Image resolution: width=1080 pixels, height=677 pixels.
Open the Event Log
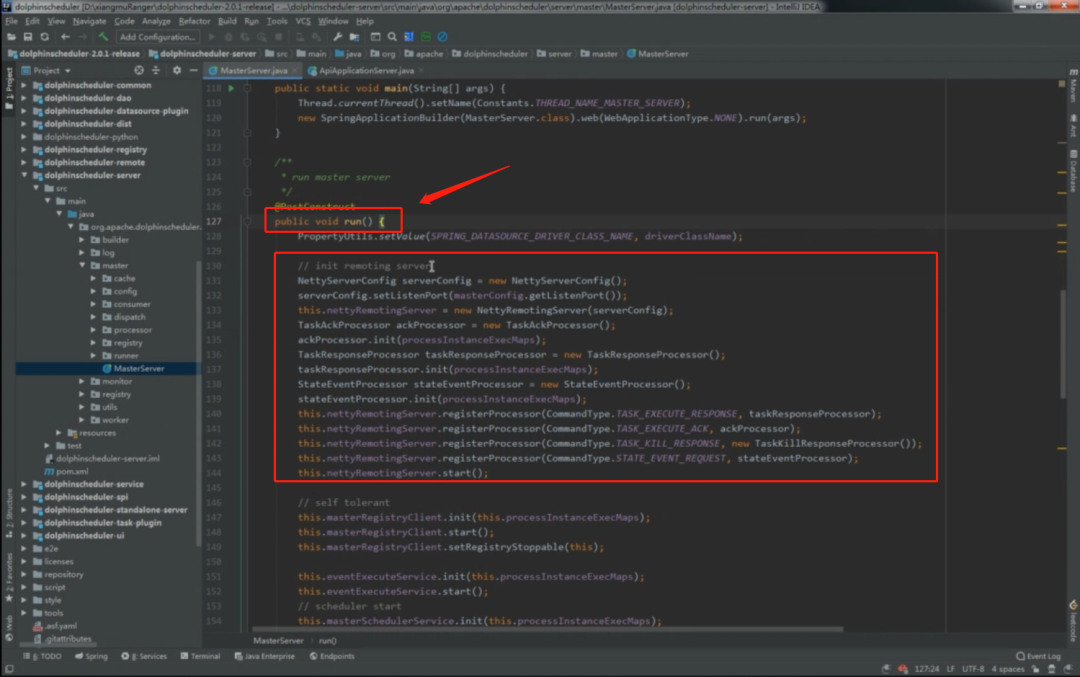coord(1039,656)
